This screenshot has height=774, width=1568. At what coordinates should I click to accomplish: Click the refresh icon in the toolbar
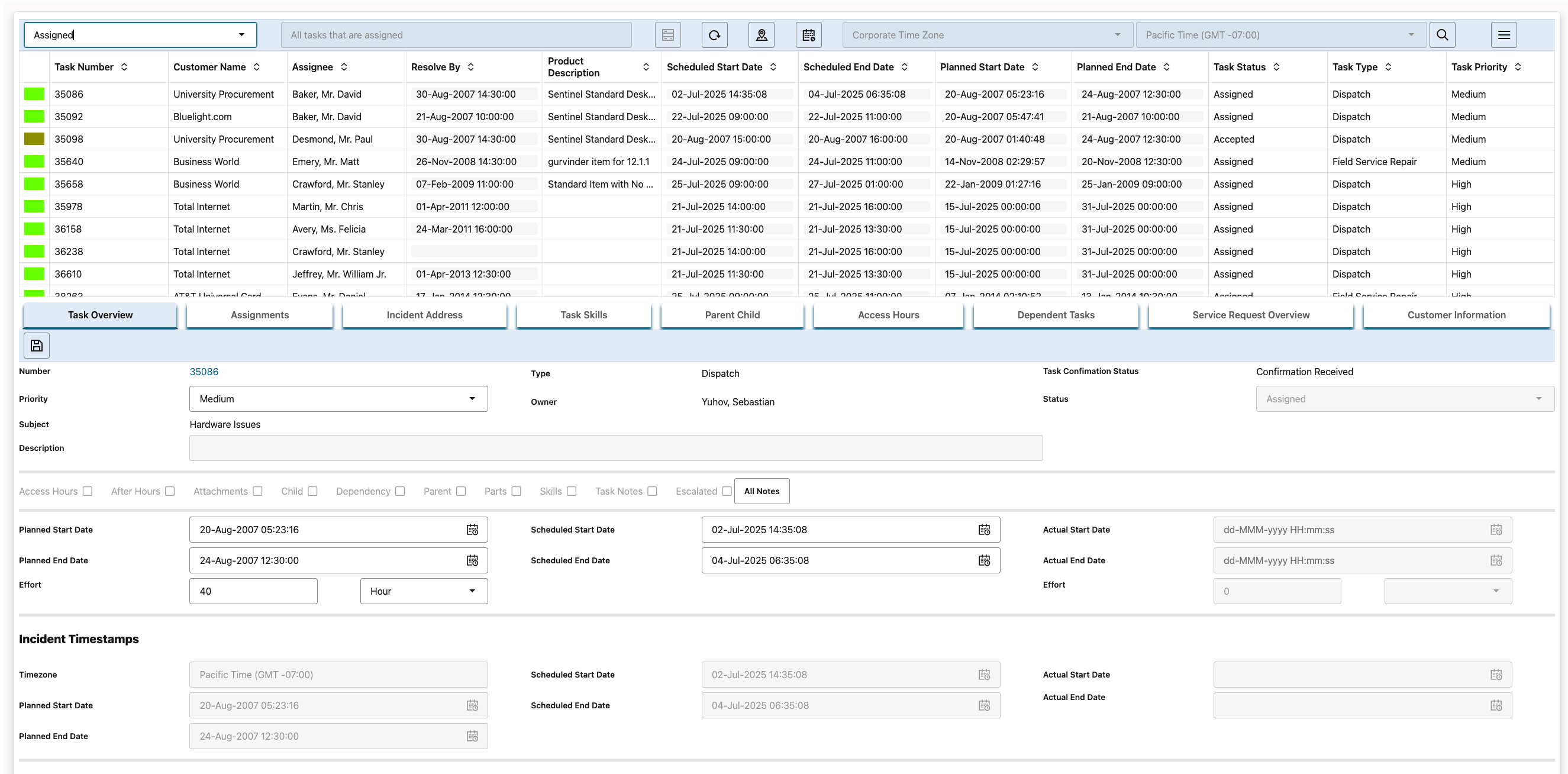(715, 35)
